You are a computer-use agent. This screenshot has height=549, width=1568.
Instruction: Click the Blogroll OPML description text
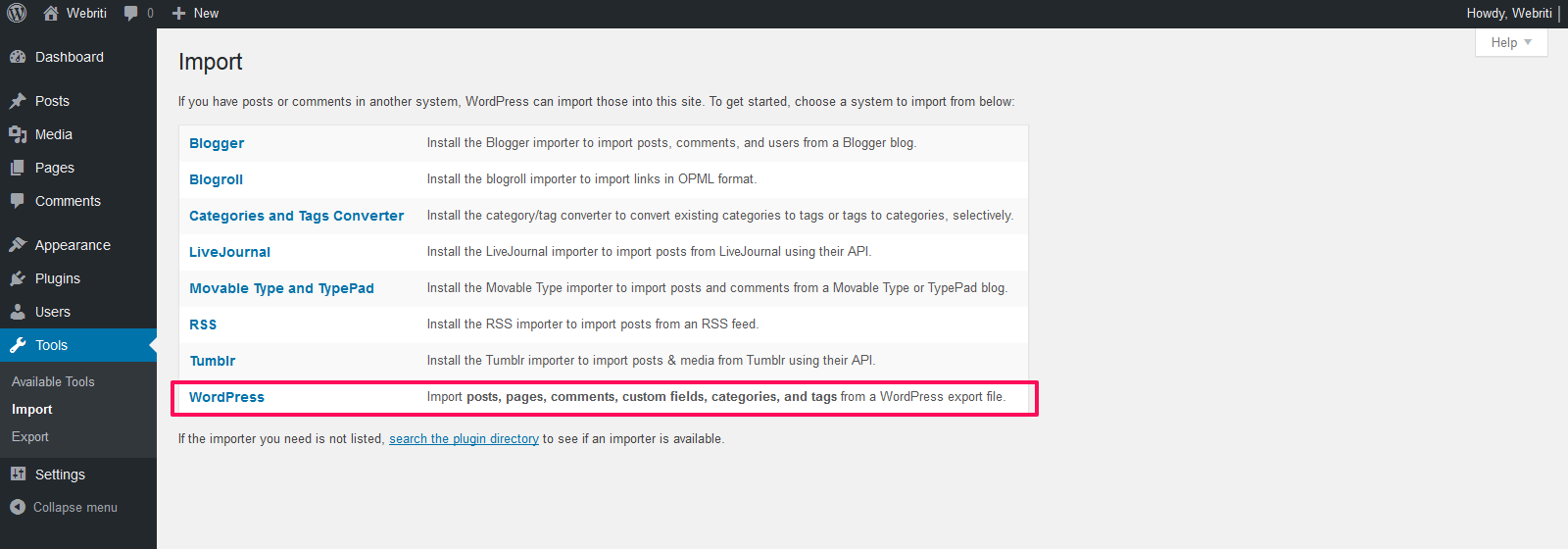[x=592, y=179]
